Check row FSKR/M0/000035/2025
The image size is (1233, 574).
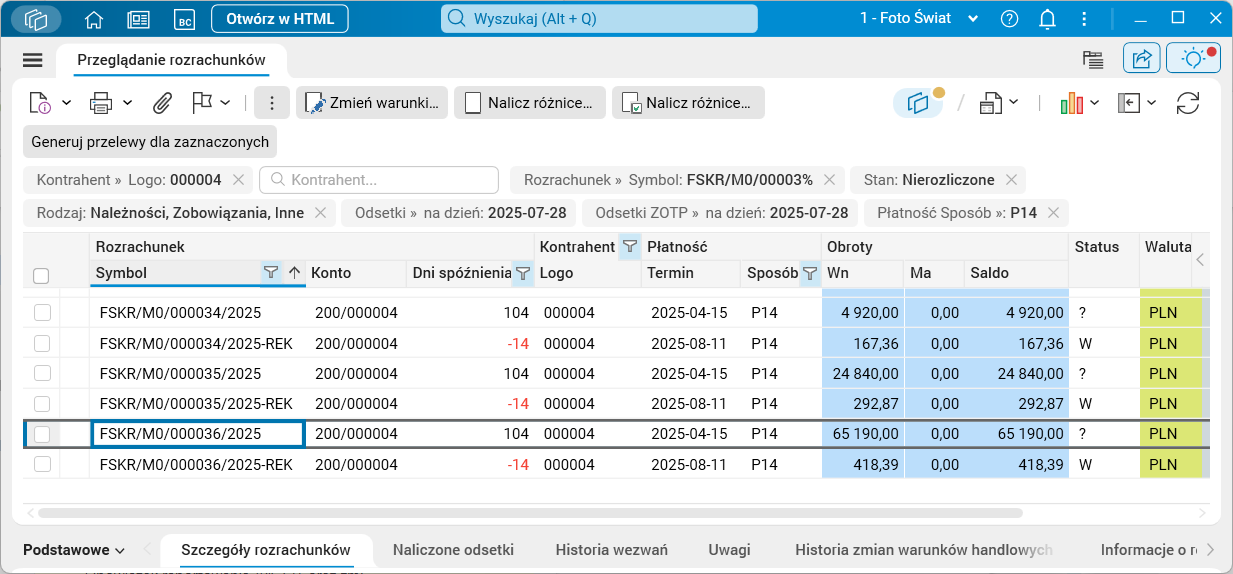coord(41,373)
